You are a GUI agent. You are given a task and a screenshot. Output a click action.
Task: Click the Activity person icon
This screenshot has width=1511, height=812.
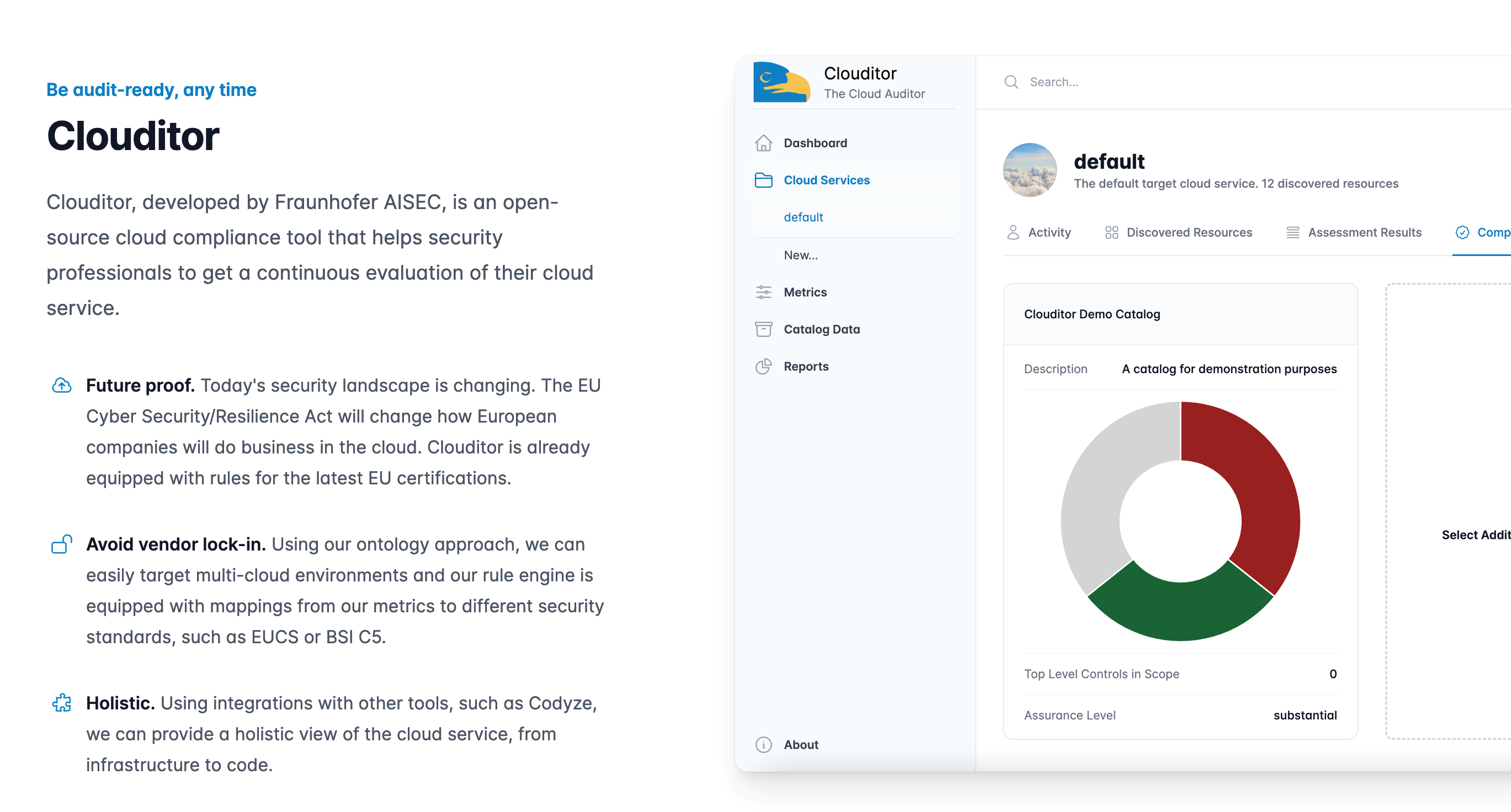point(1013,232)
